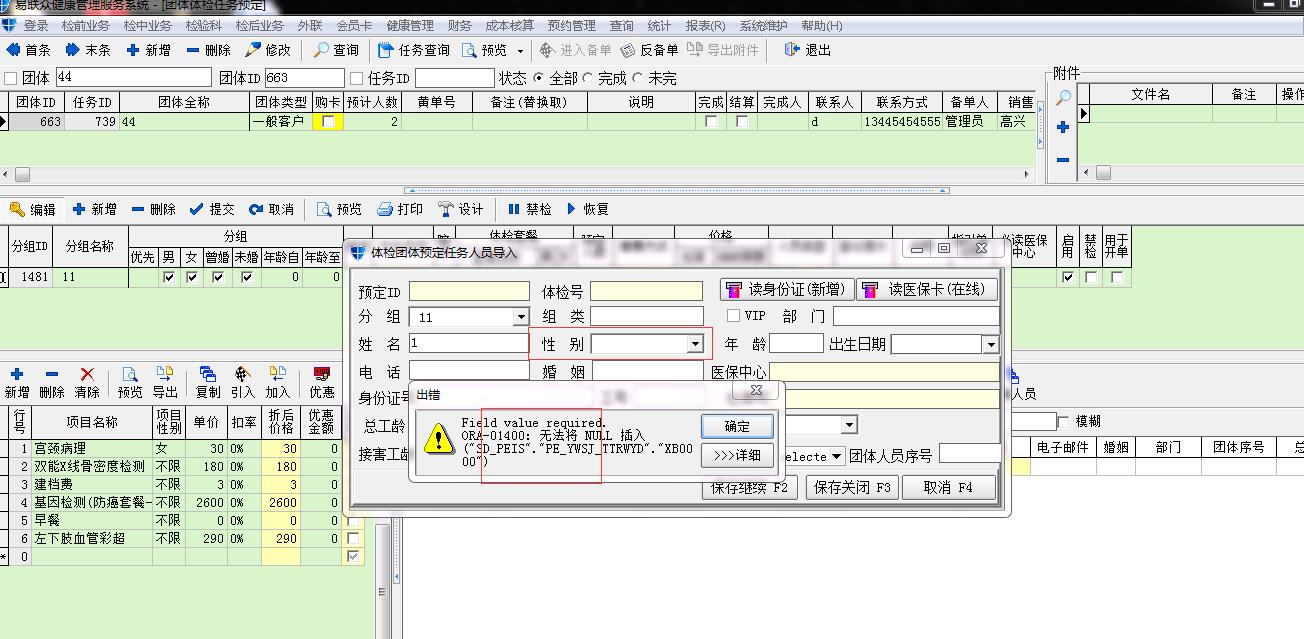The height and width of the screenshot is (639, 1304).
Task: Open the 登录 menu
Action: coord(35,26)
